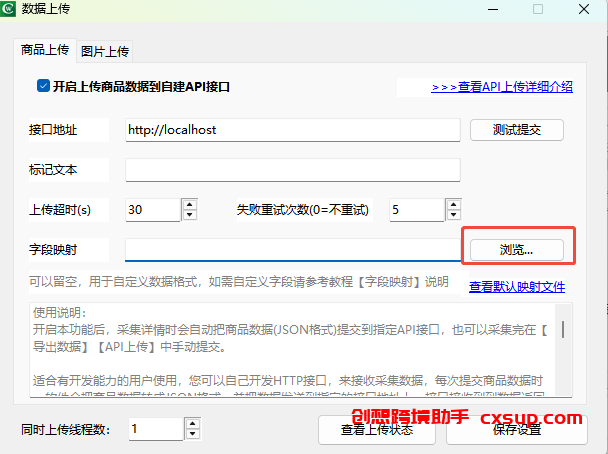Image resolution: width=608 pixels, height=454 pixels.
Task: Decrease 上传超时 value with down arrow
Action: click(189, 215)
